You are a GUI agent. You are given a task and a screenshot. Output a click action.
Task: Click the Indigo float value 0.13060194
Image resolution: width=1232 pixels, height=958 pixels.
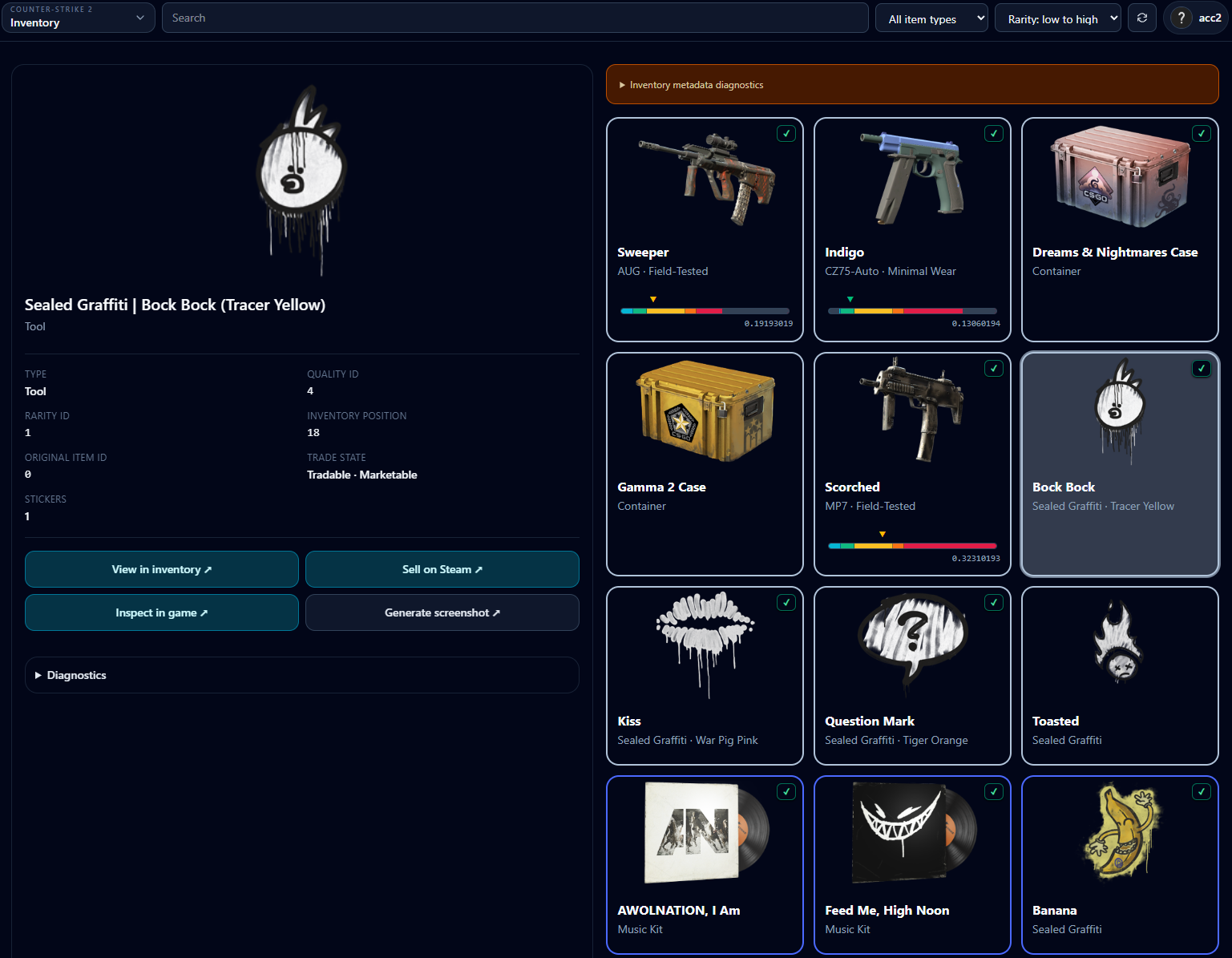[976, 324]
